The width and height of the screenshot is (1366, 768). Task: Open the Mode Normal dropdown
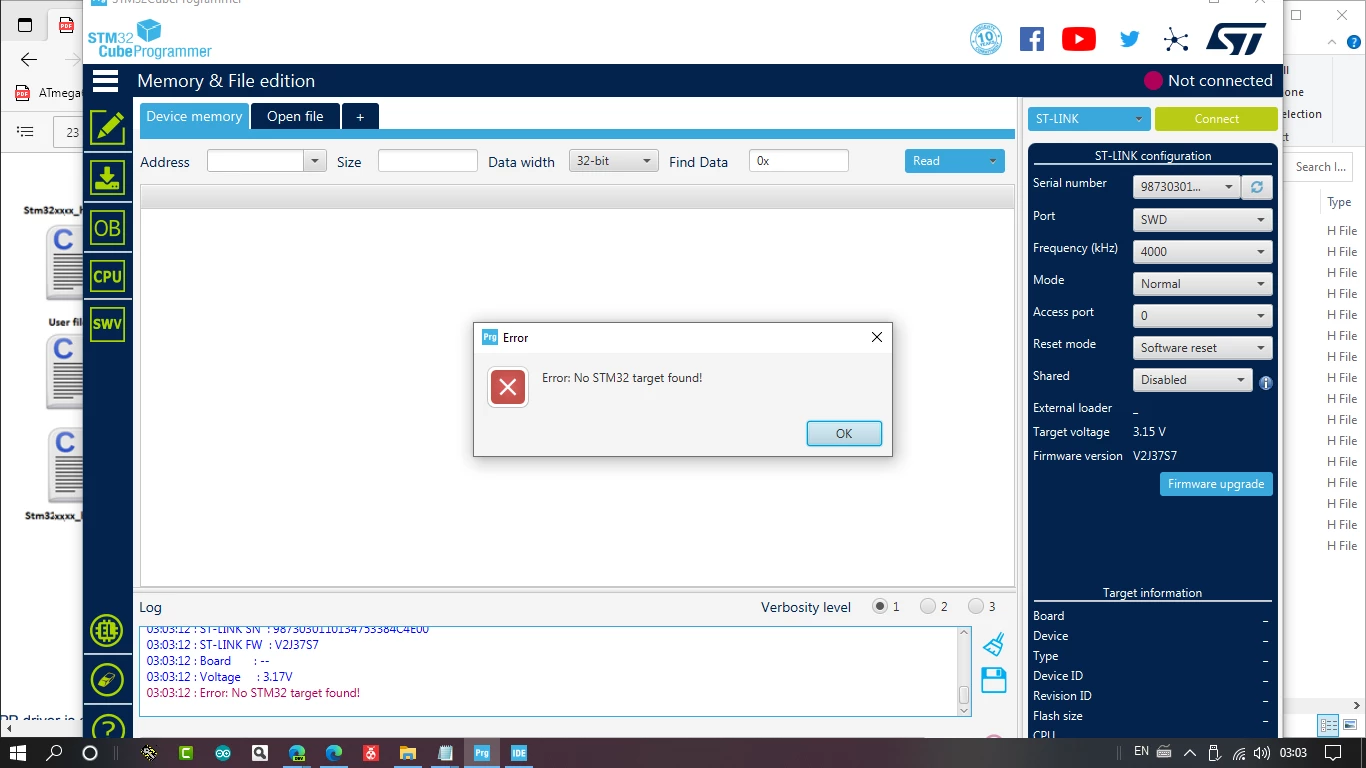click(x=1203, y=284)
